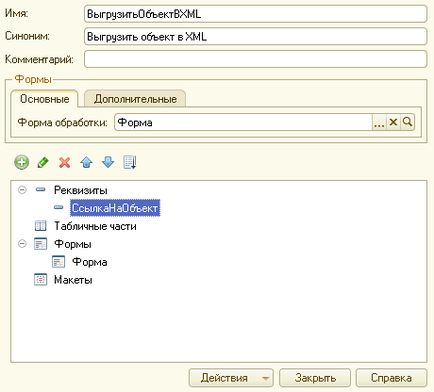Viewport: 434px width, 392px height.
Task: Select the Реквизиты tree row
Action: (81, 190)
